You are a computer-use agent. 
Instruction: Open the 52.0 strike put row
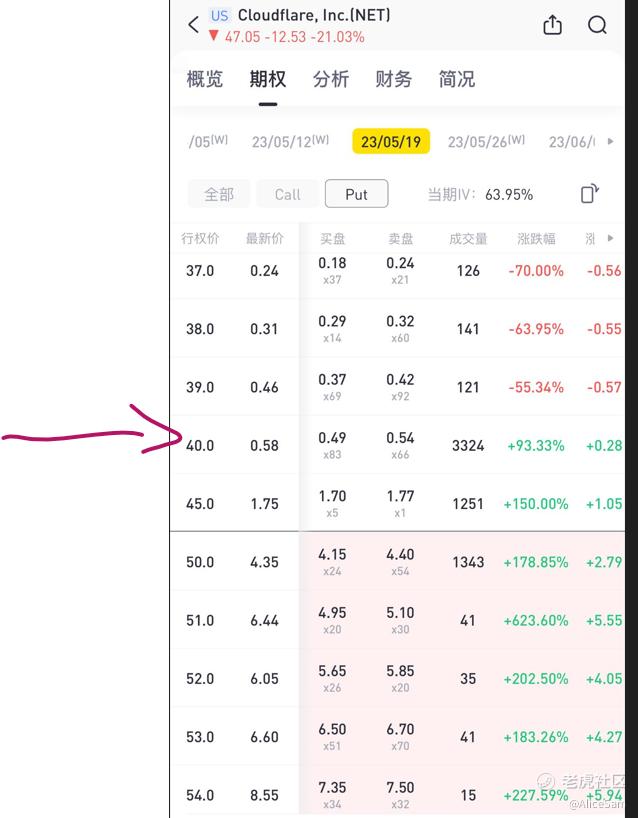[397, 678]
